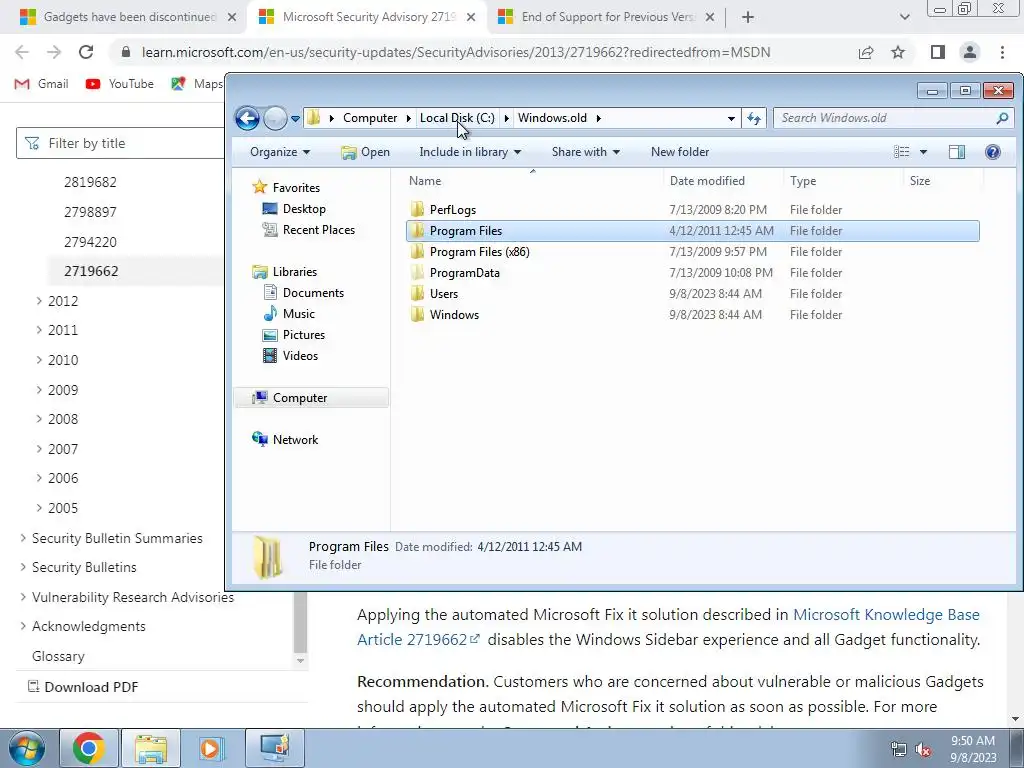The height and width of the screenshot is (768, 1024).
Task: Expand Vulnerability Research Advisories
Action: point(23,597)
